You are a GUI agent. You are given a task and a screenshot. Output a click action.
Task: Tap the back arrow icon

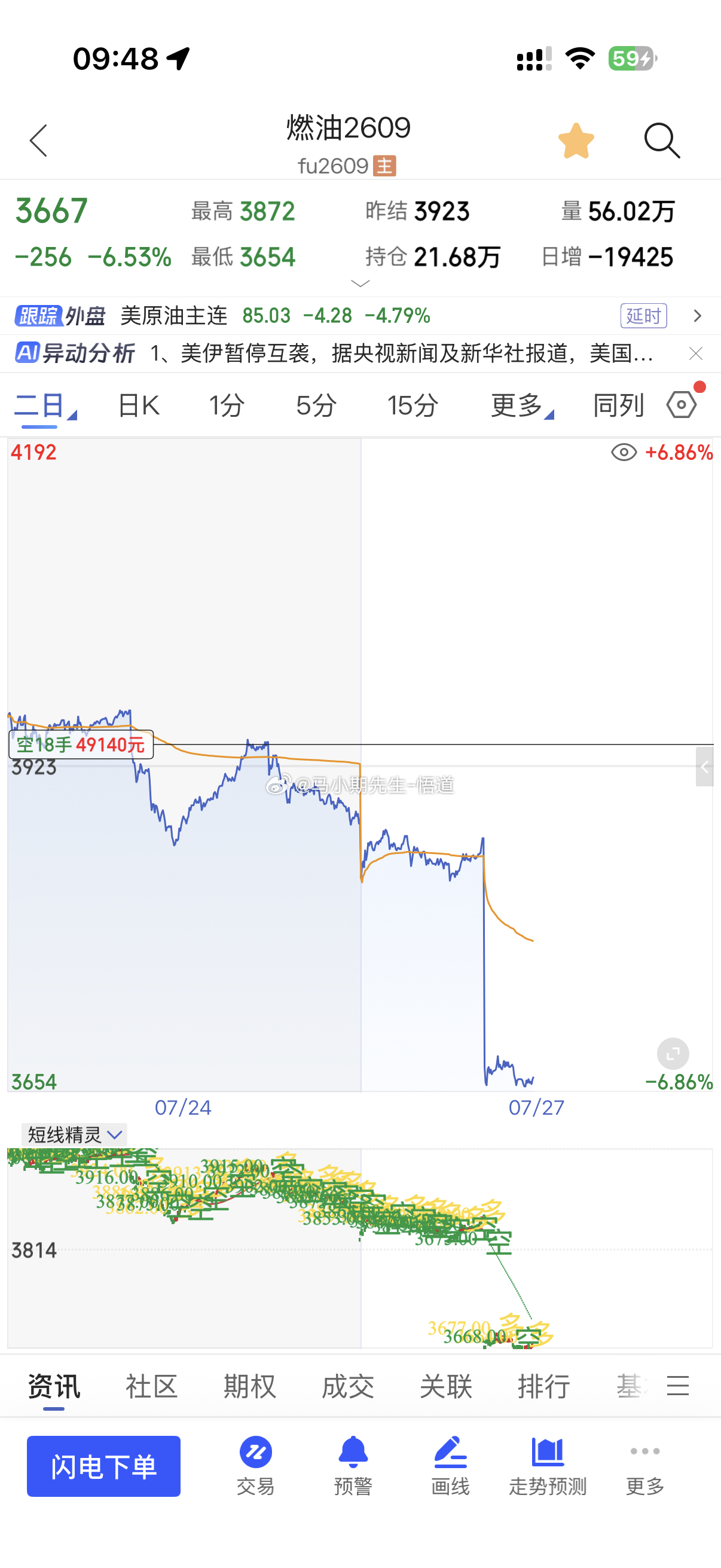(38, 141)
